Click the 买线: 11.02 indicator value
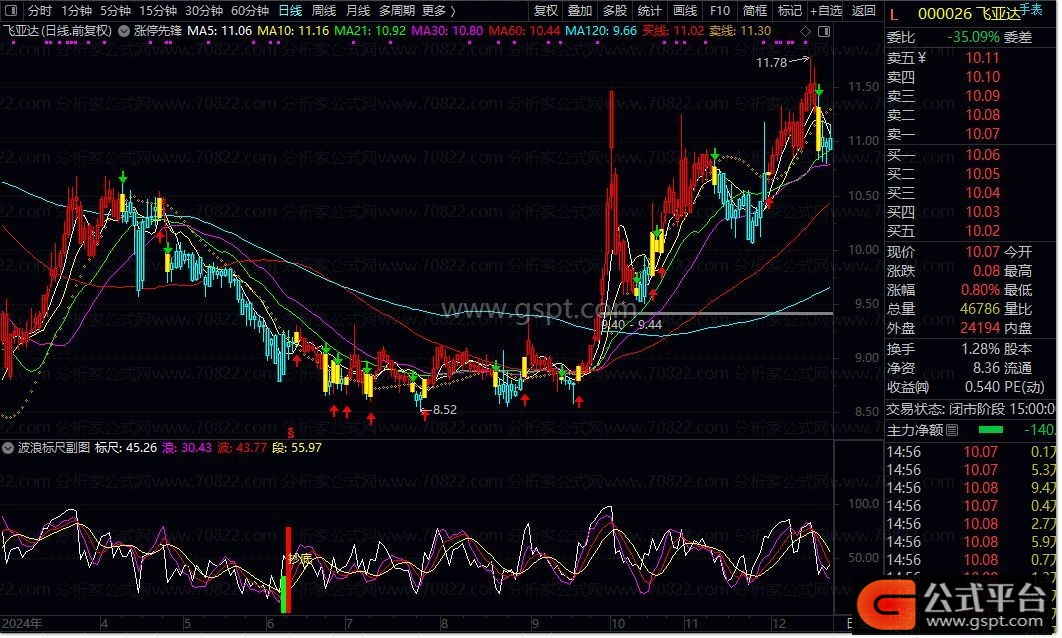 click(673, 31)
